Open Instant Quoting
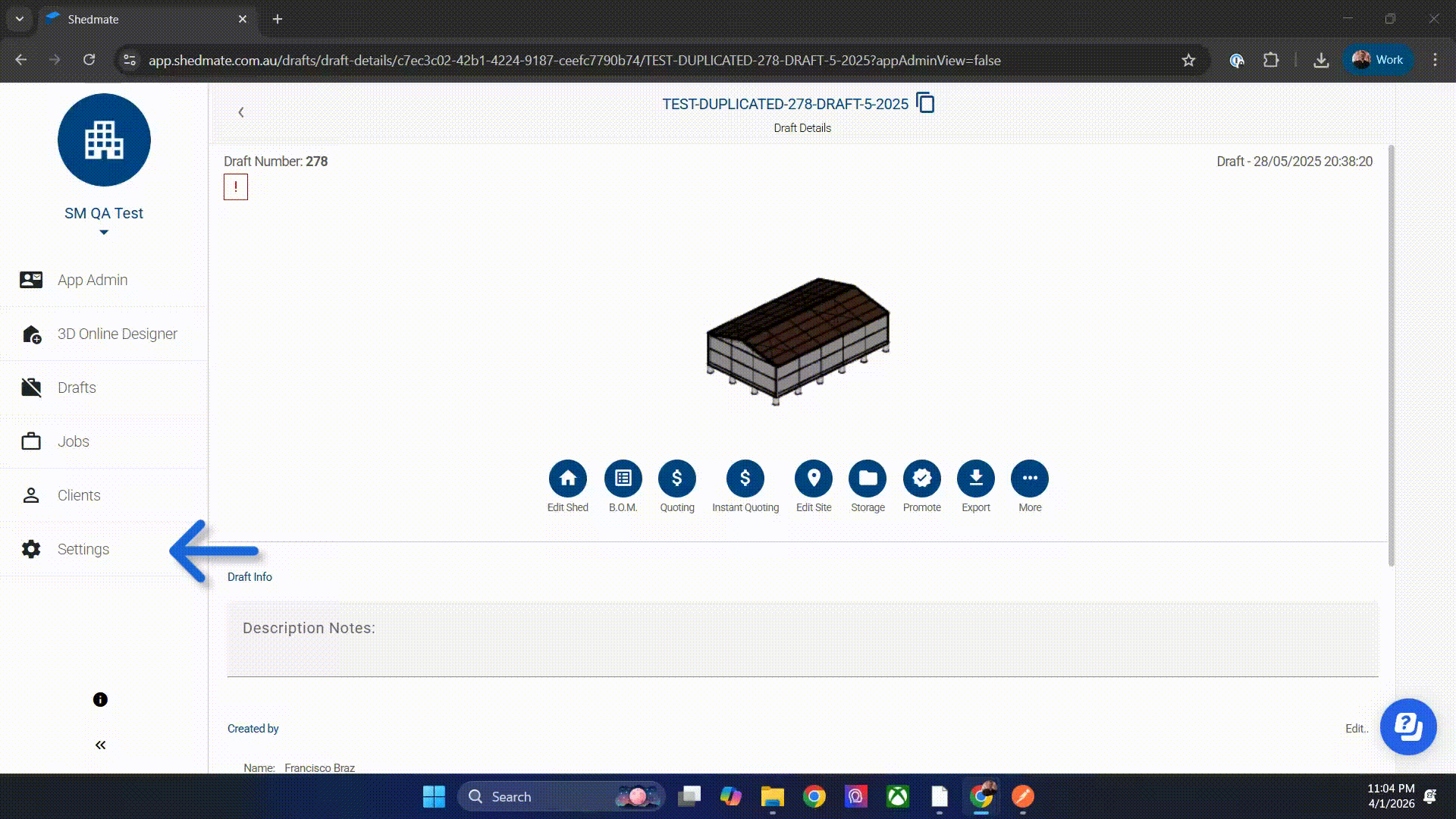1456x819 pixels. (x=745, y=479)
